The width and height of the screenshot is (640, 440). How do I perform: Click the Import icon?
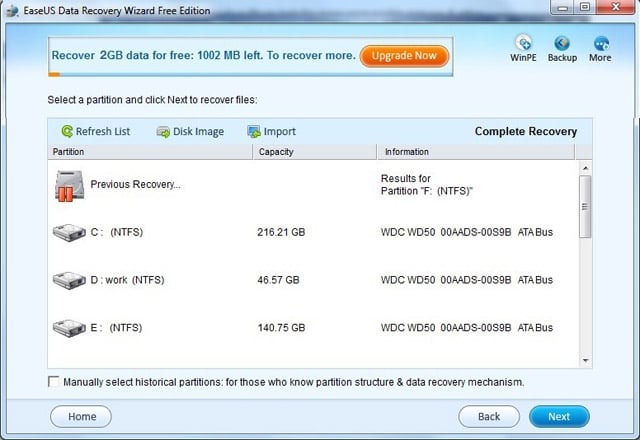[x=254, y=131]
